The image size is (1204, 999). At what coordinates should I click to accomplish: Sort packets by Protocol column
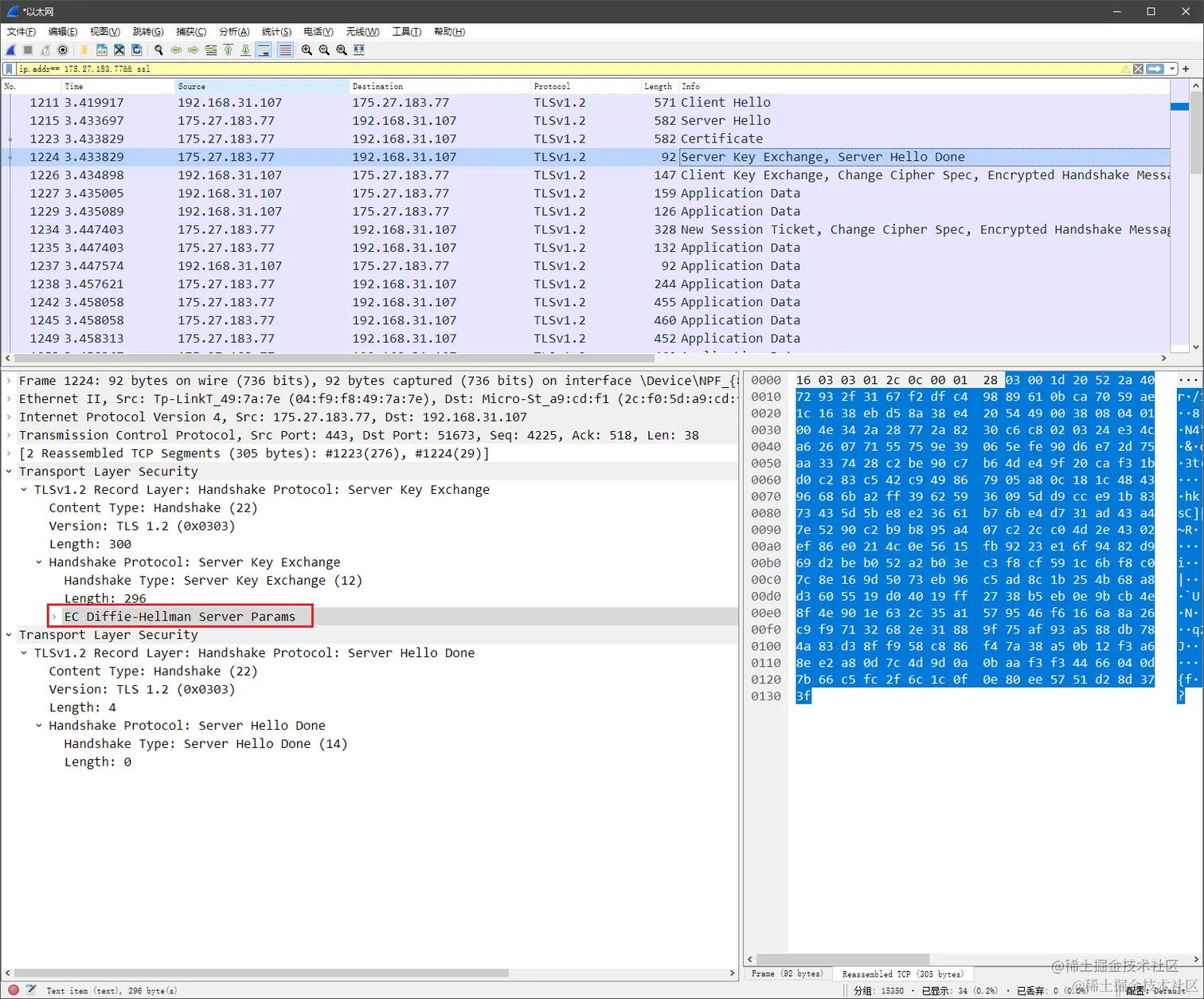585,86
